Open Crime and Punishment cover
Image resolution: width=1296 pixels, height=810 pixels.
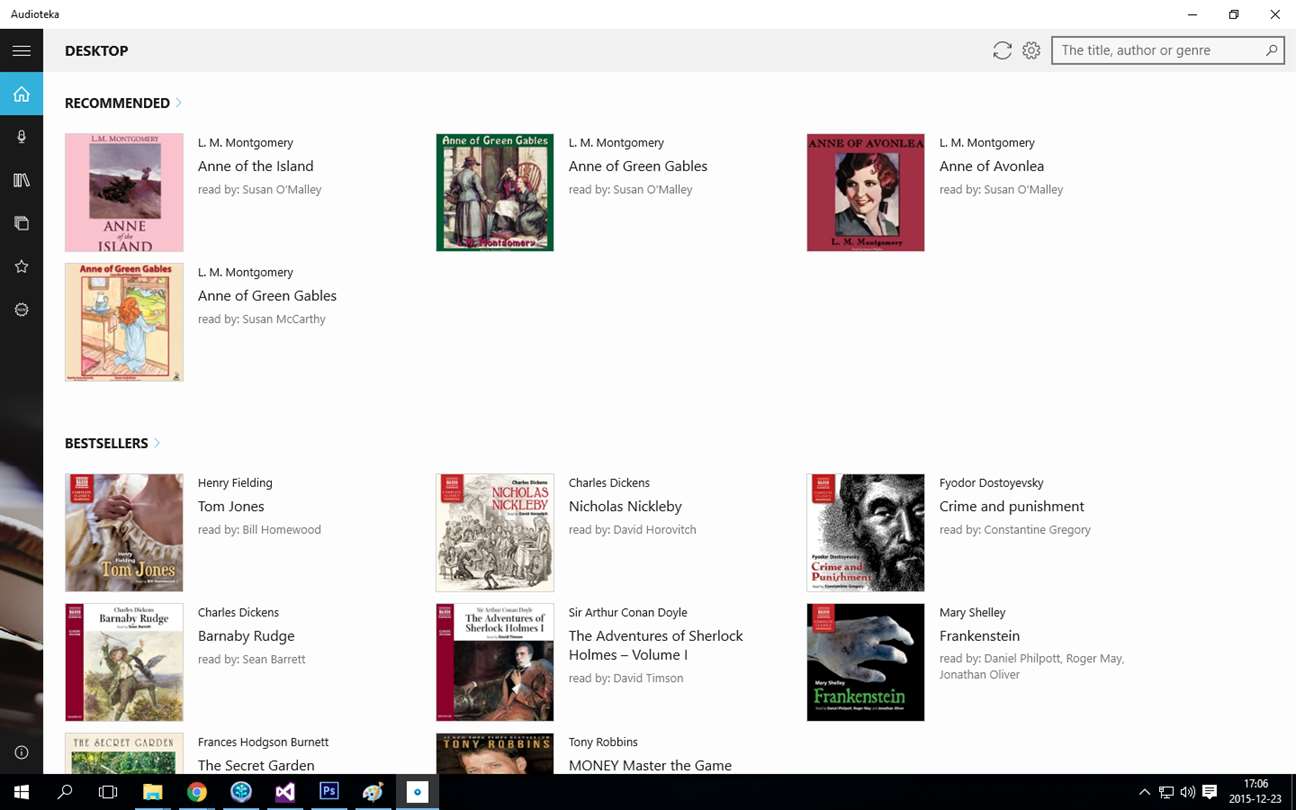pyautogui.click(x=866, y=532)
